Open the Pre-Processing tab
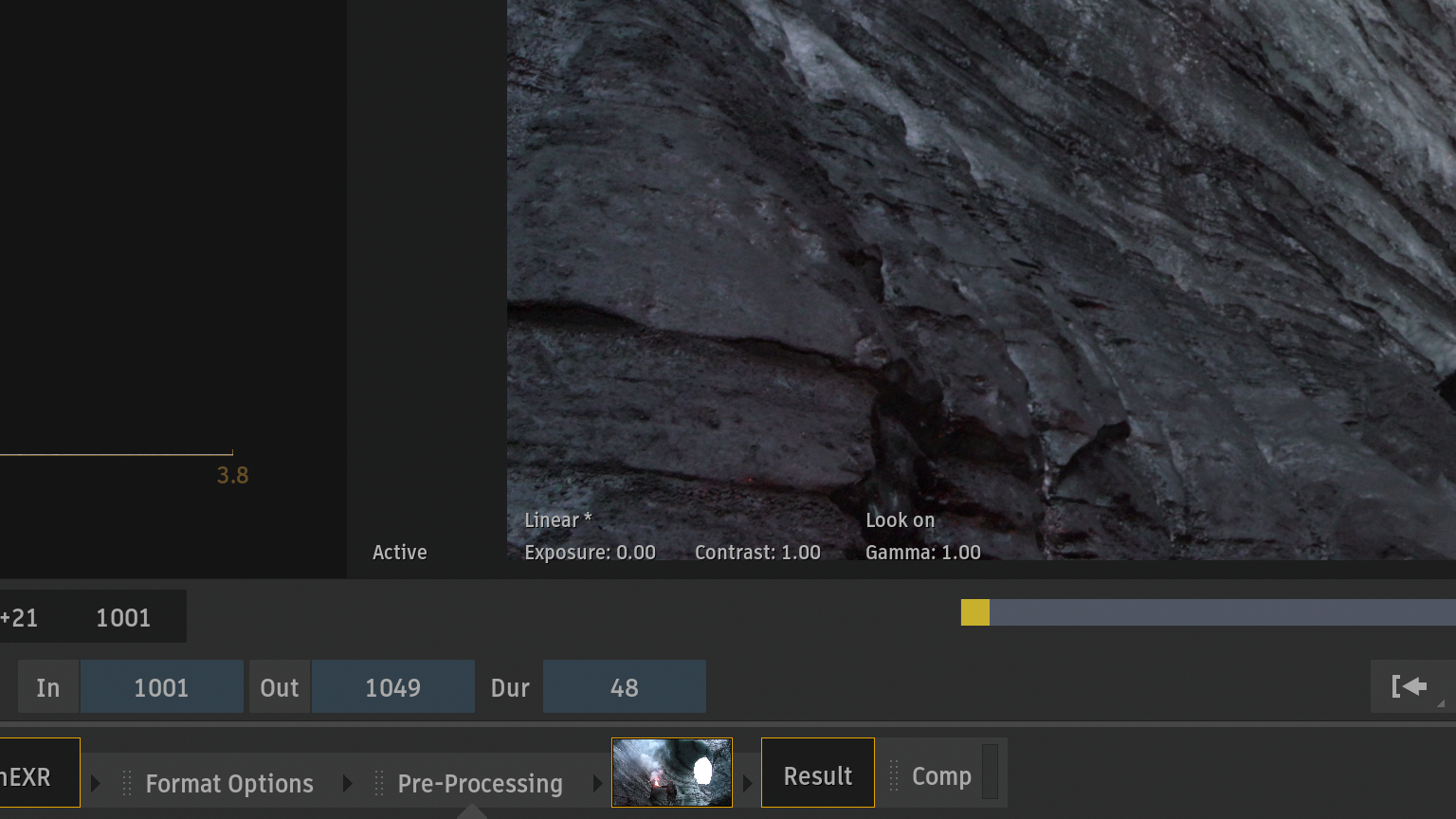The image size is (1456, 819). pos(480,784)
